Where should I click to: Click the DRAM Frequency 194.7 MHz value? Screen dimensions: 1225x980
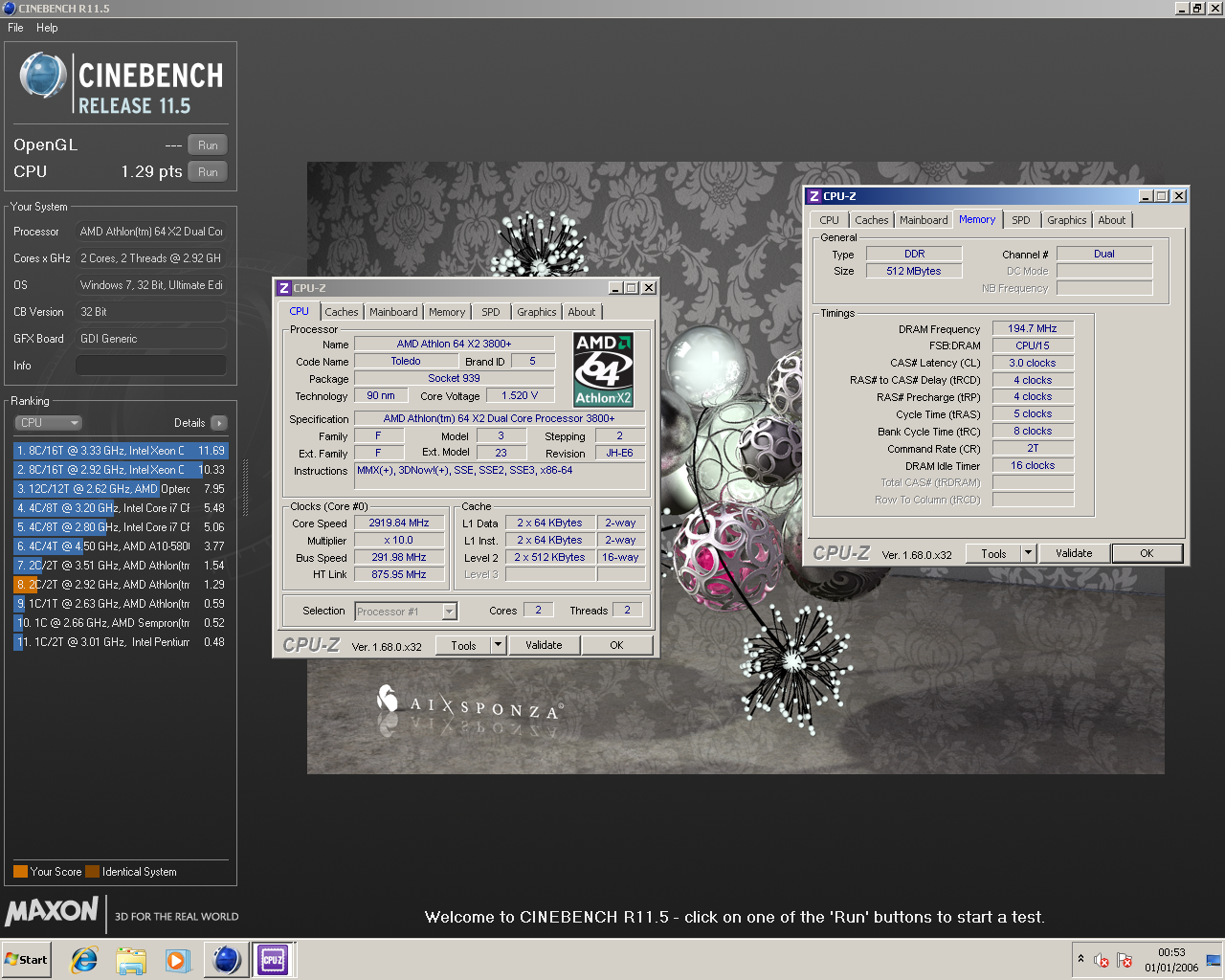pyautogui.click(x=1033, y=328)
